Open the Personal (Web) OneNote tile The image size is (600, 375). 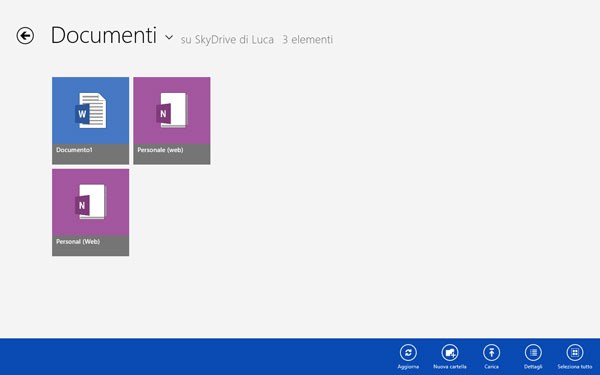(91, 212)
